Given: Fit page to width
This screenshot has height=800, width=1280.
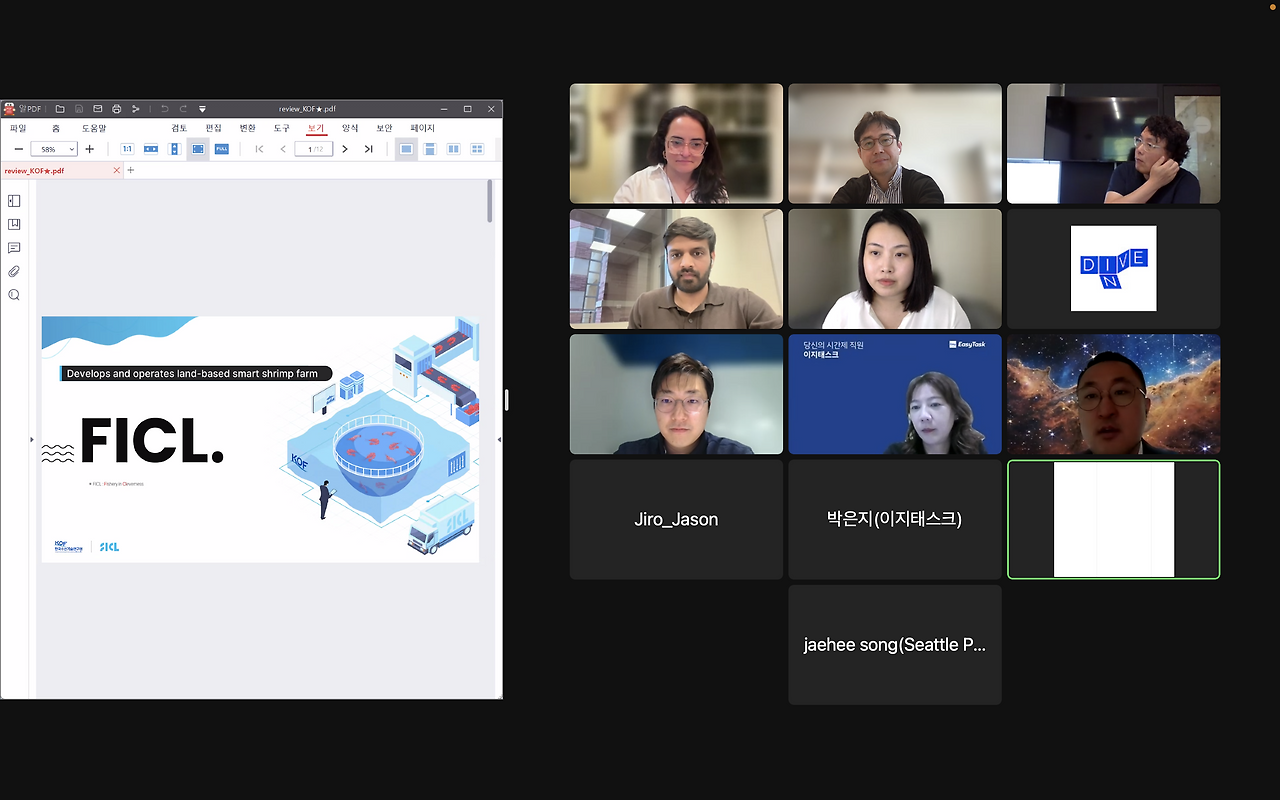Looking at the screenshot, I should click(x=151, y=149).
